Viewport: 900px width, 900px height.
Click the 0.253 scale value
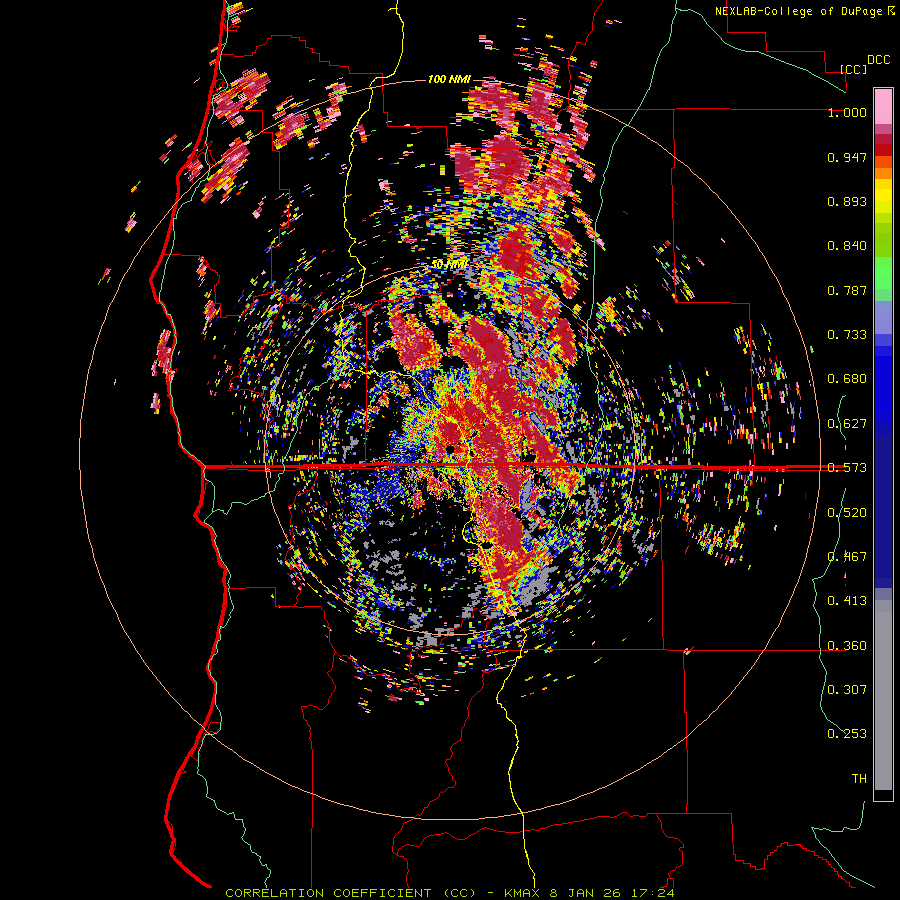[847, 734]
